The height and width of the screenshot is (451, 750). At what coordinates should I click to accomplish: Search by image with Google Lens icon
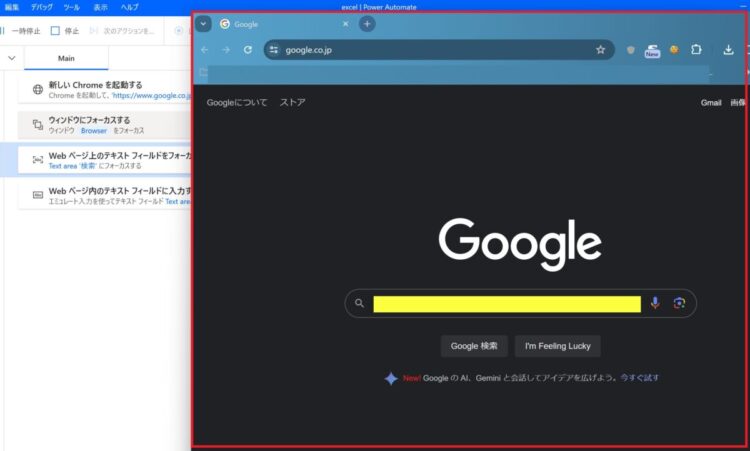[x=679, y=303]
